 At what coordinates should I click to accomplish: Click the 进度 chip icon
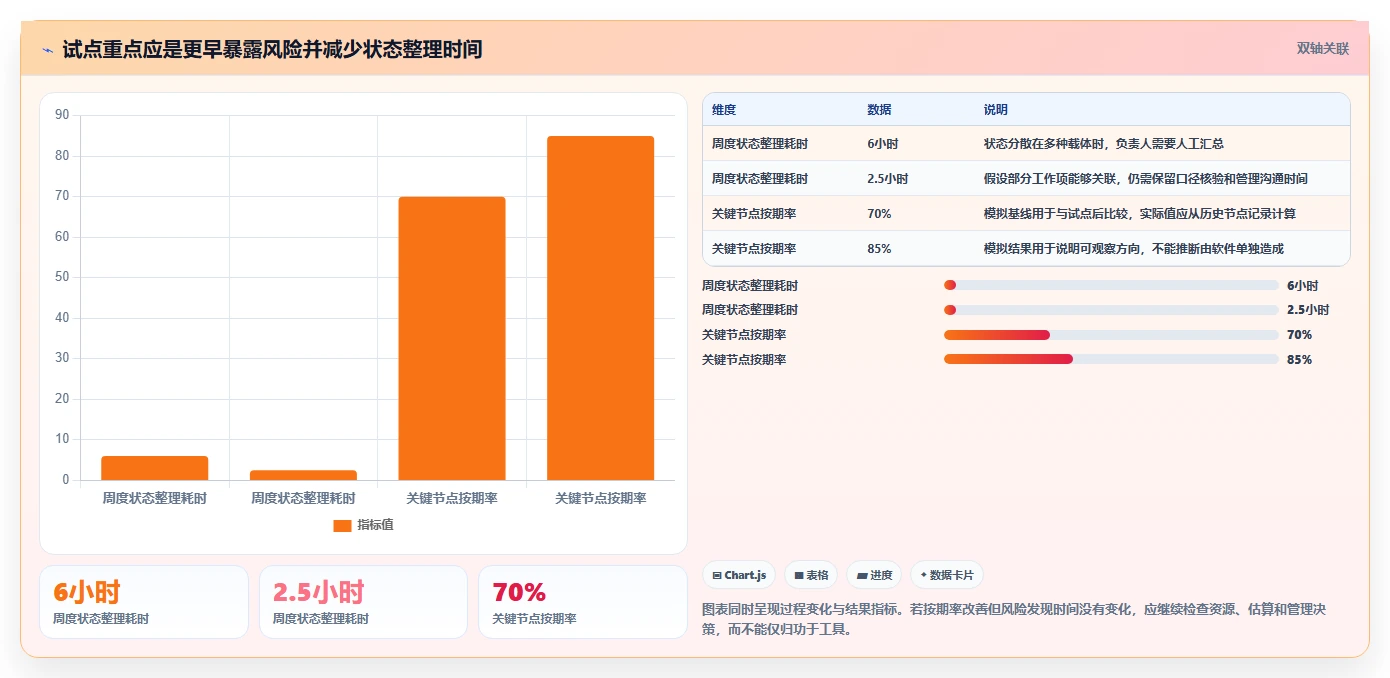(x=862, y=576)
